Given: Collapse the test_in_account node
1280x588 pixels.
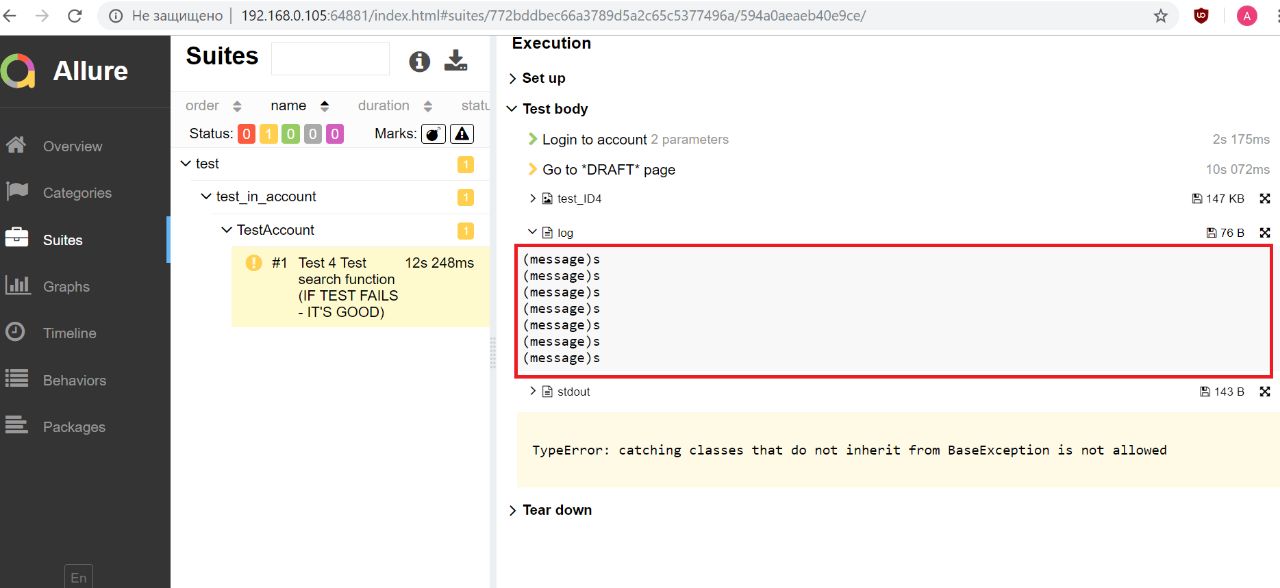Looking at the screenshot, I should pyautogui.click(x=206, y=197).
